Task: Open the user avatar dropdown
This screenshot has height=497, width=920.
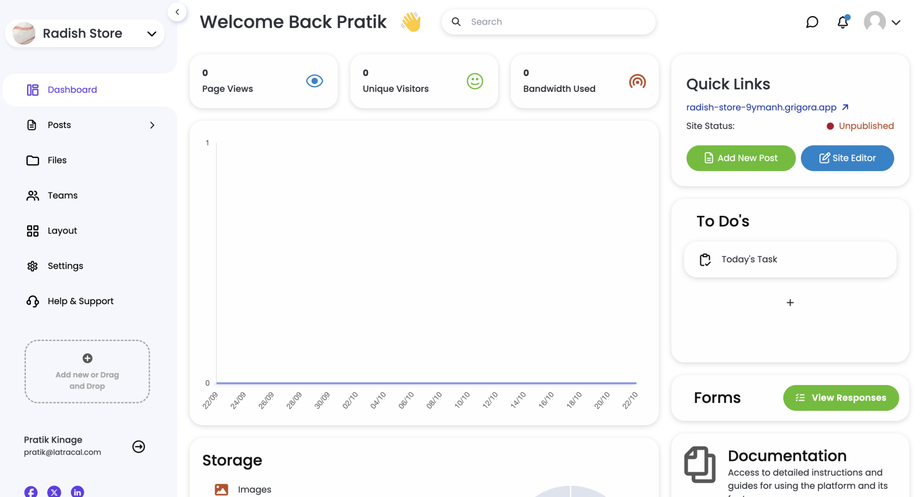Action: point(882,22)
